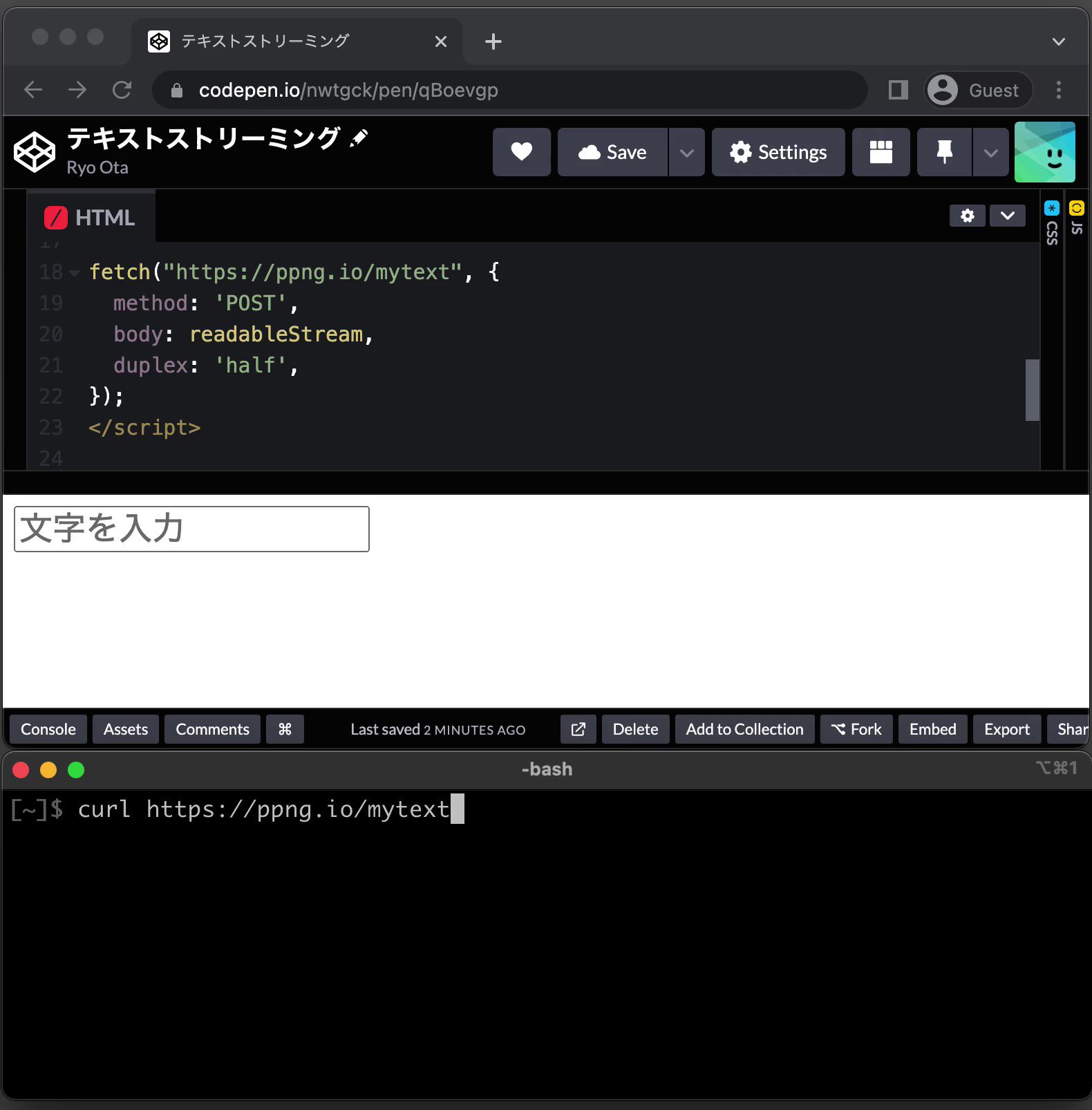The image size is (1092, 1110).
Task: Click readableStream in line 20
Action: click(x=276, y=335)
